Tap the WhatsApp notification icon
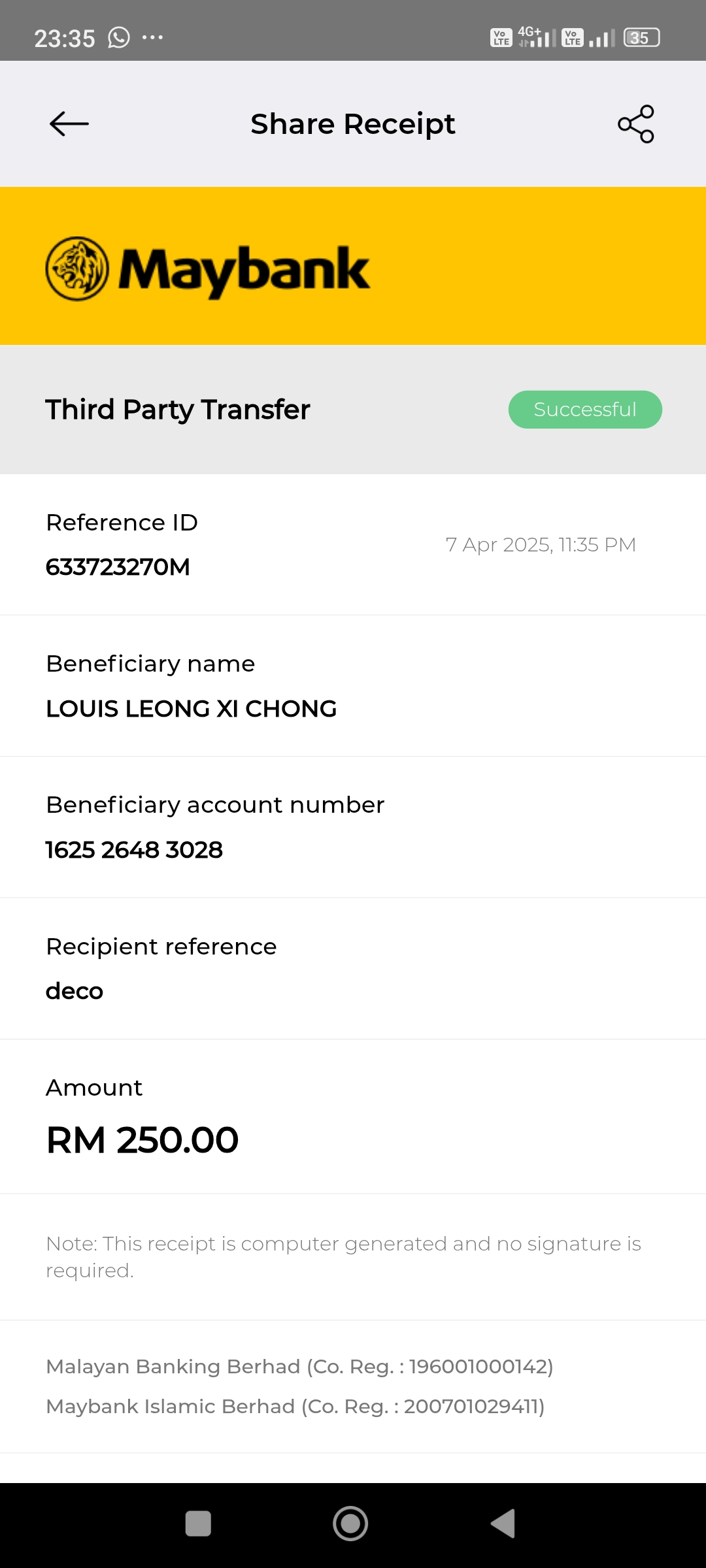The image size is (706, 1568). [119, 38]
